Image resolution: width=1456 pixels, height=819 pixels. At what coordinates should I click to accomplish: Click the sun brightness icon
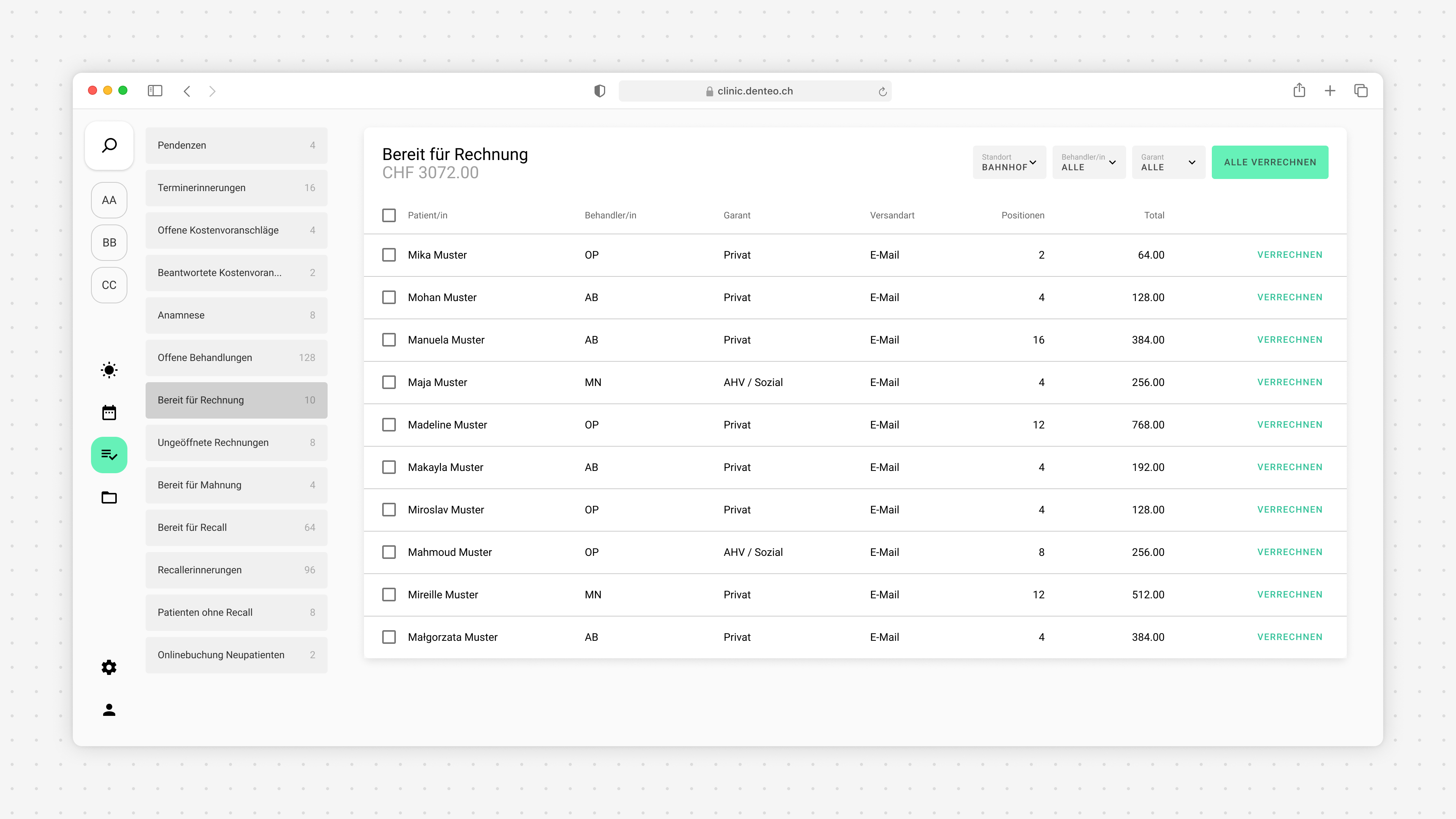(109, 370)
